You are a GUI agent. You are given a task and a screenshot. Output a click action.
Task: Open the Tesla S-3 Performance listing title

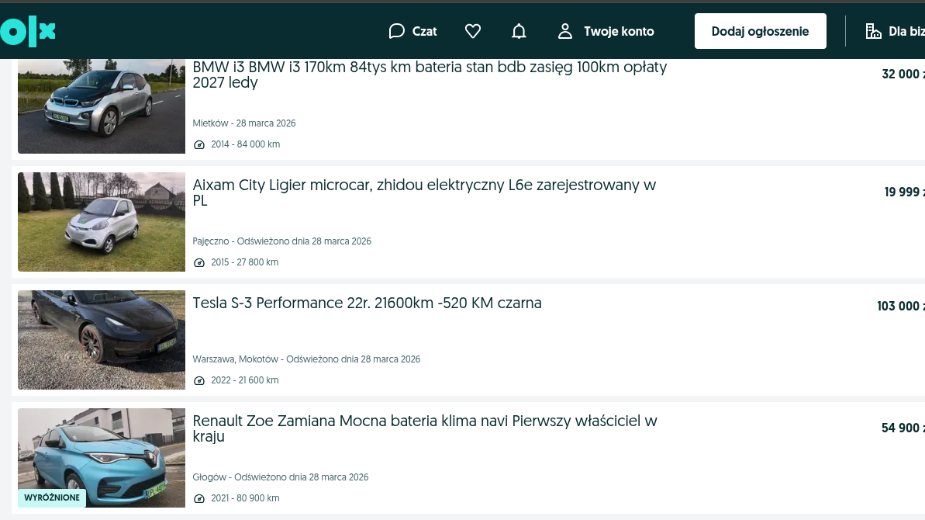(x=367, y=303)
